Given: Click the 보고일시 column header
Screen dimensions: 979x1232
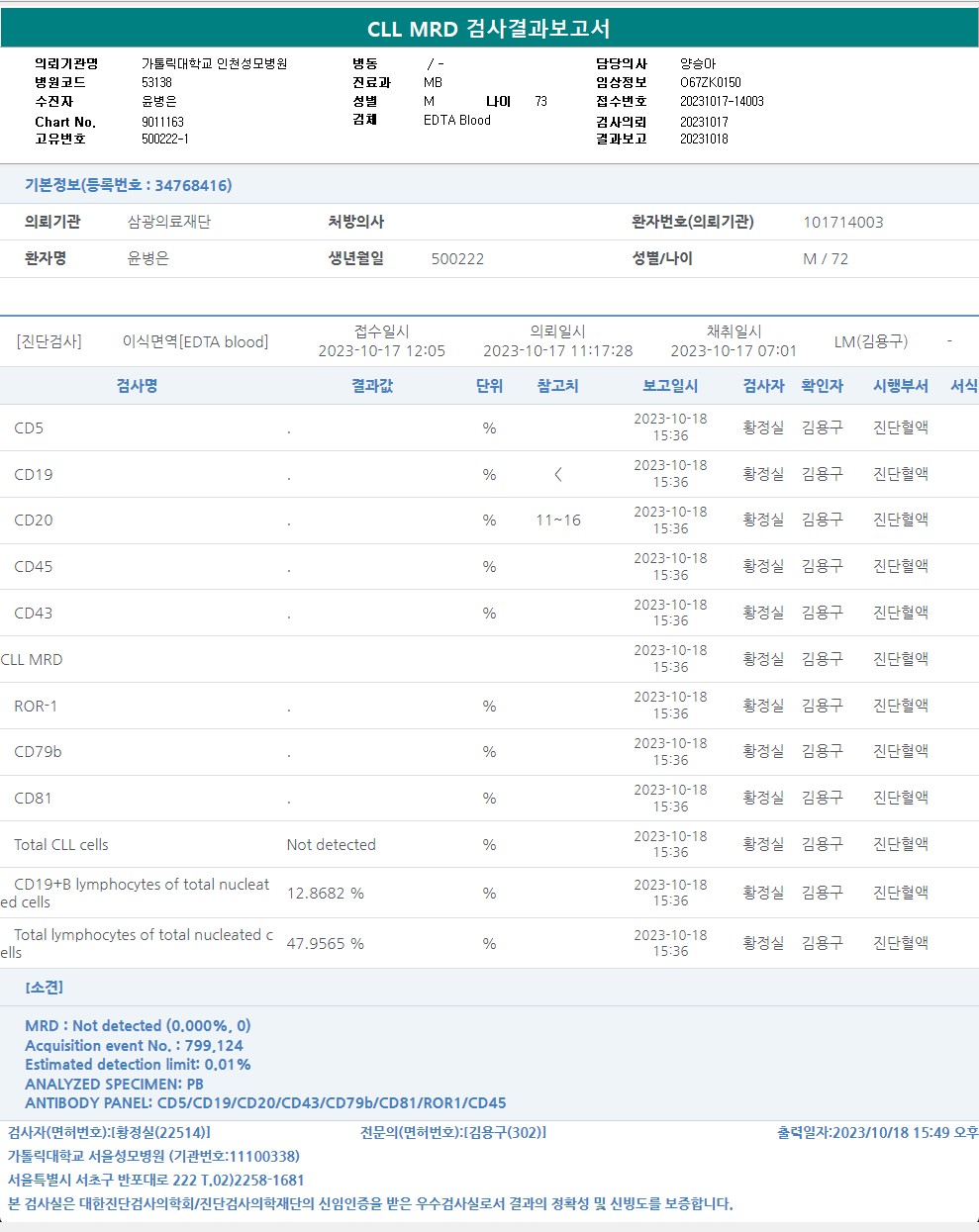Looking at the screenshot, I should coord(670,386).
